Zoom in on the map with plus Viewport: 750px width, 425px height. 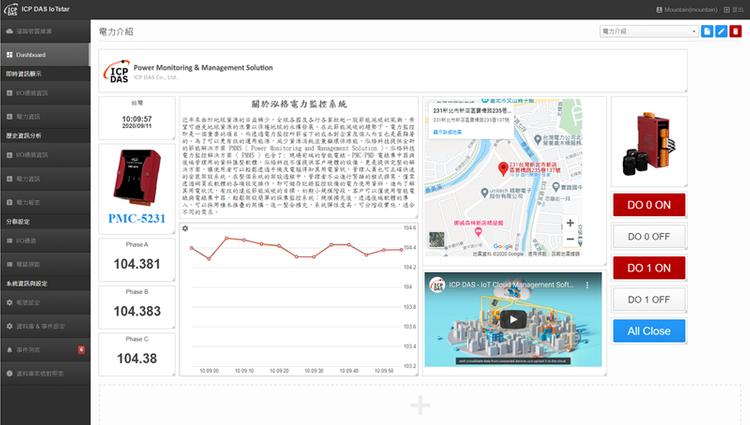tap(570, 223)
